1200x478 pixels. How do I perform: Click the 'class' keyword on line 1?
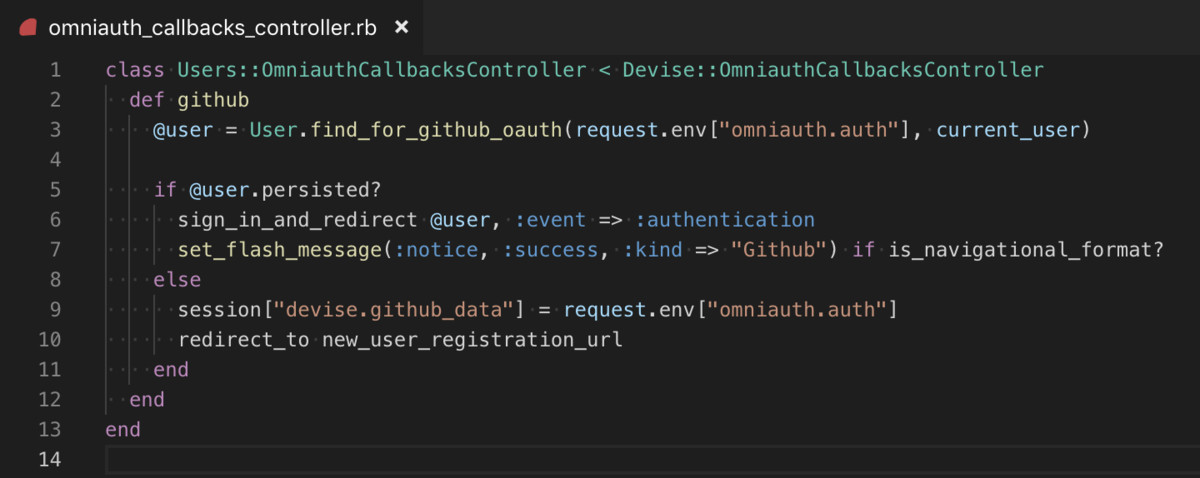(x=135, y=70)
